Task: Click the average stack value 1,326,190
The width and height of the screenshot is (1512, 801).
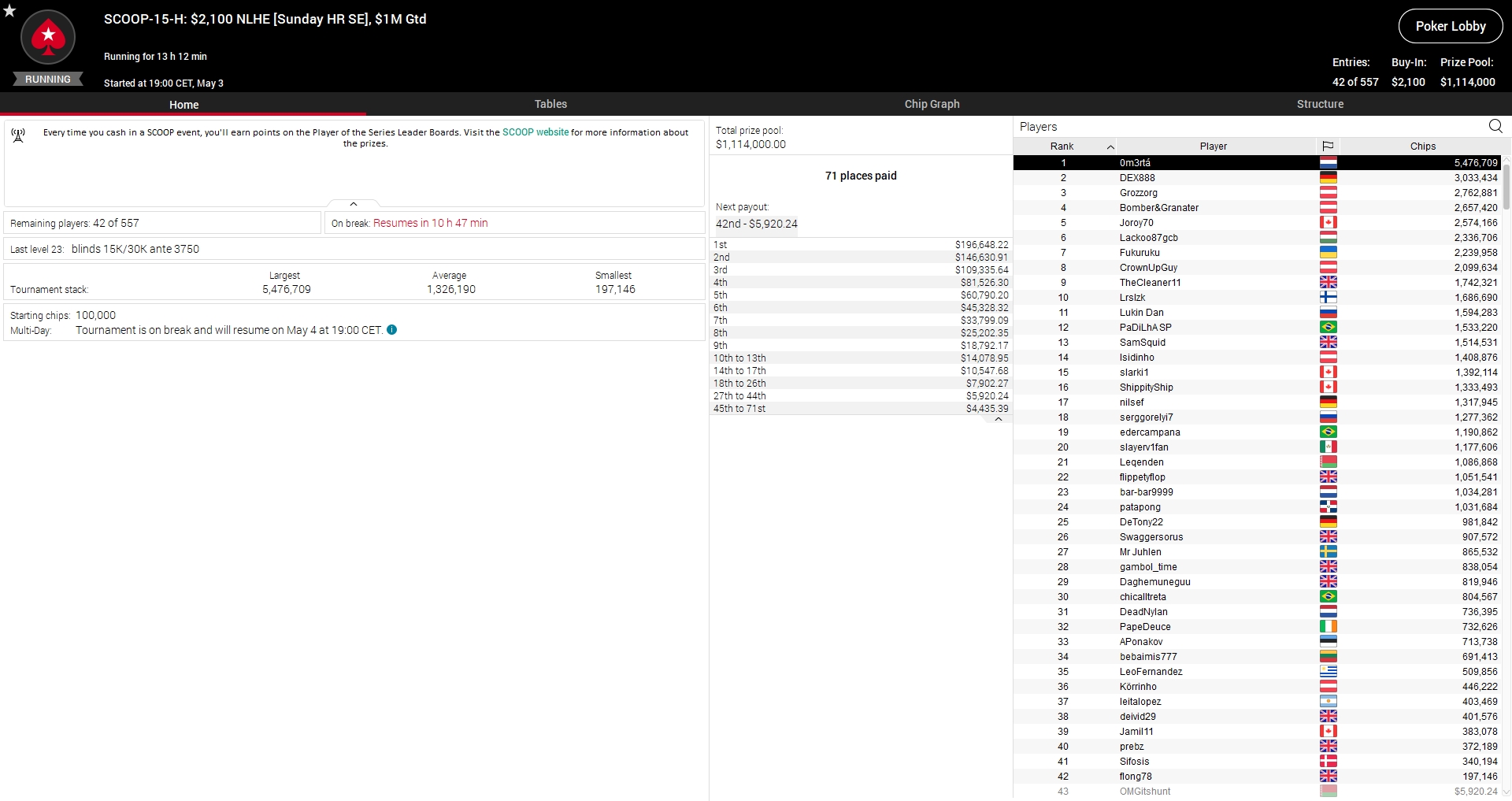Action: point(451,289)
